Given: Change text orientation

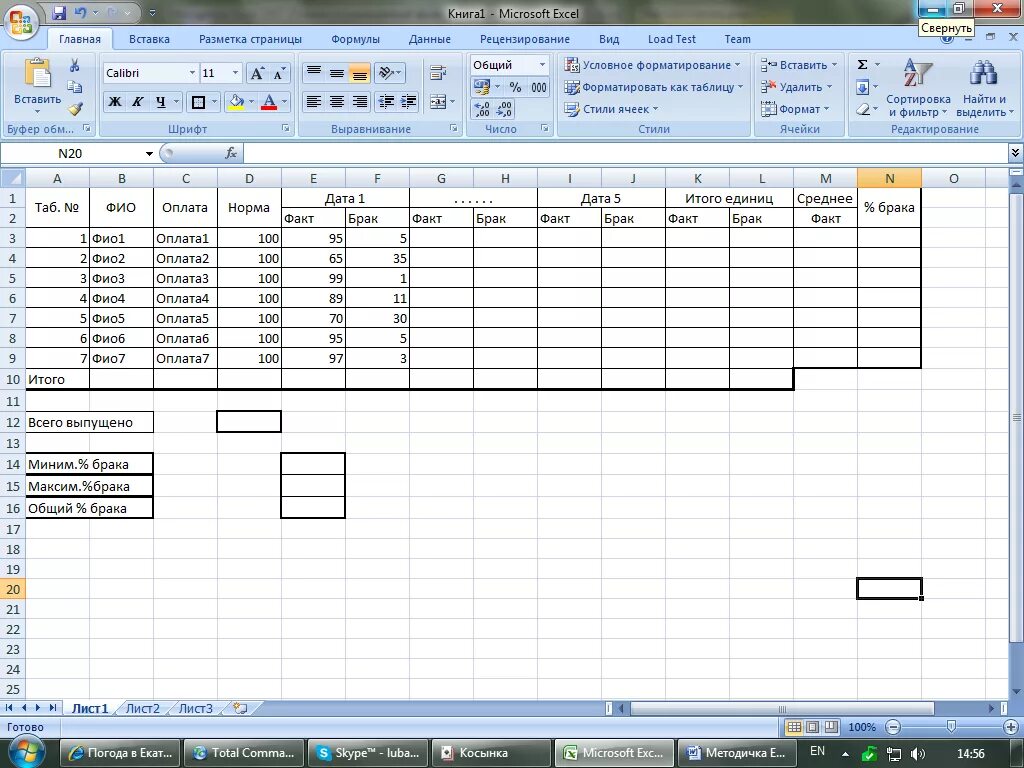Looking at the screenshot, I should coord(390,72).
